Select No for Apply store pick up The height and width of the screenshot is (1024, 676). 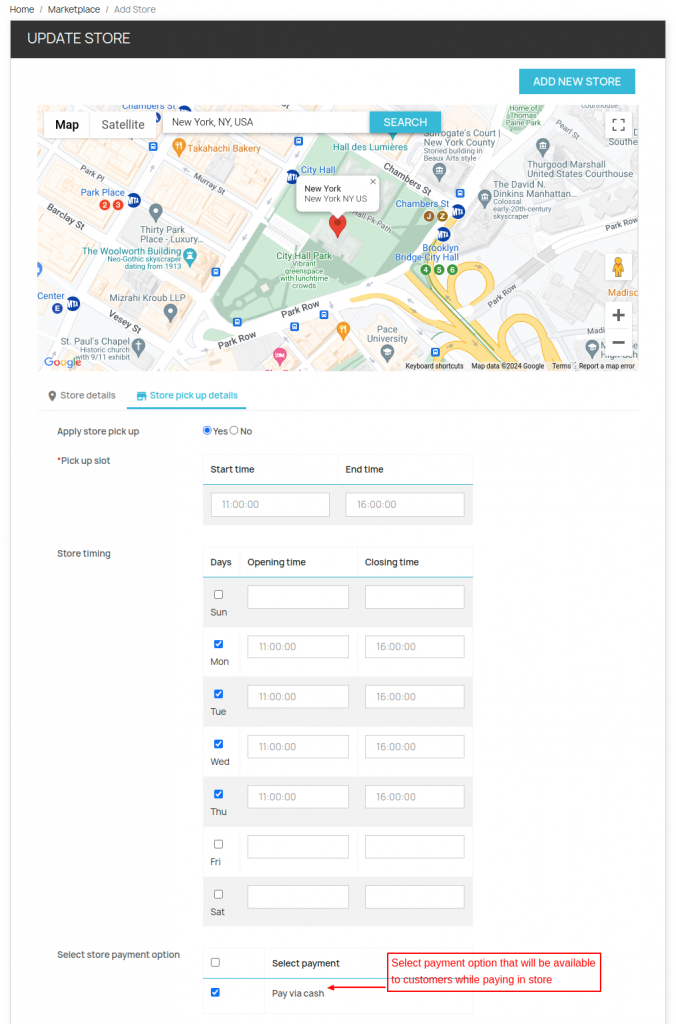[234, 431]
